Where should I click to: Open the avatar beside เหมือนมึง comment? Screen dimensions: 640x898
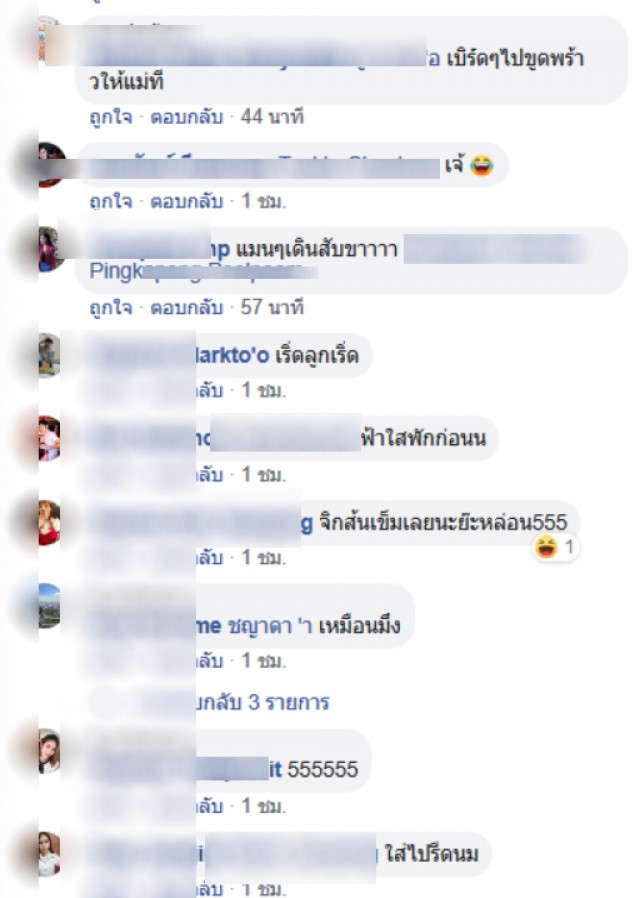tap(49, 606)
